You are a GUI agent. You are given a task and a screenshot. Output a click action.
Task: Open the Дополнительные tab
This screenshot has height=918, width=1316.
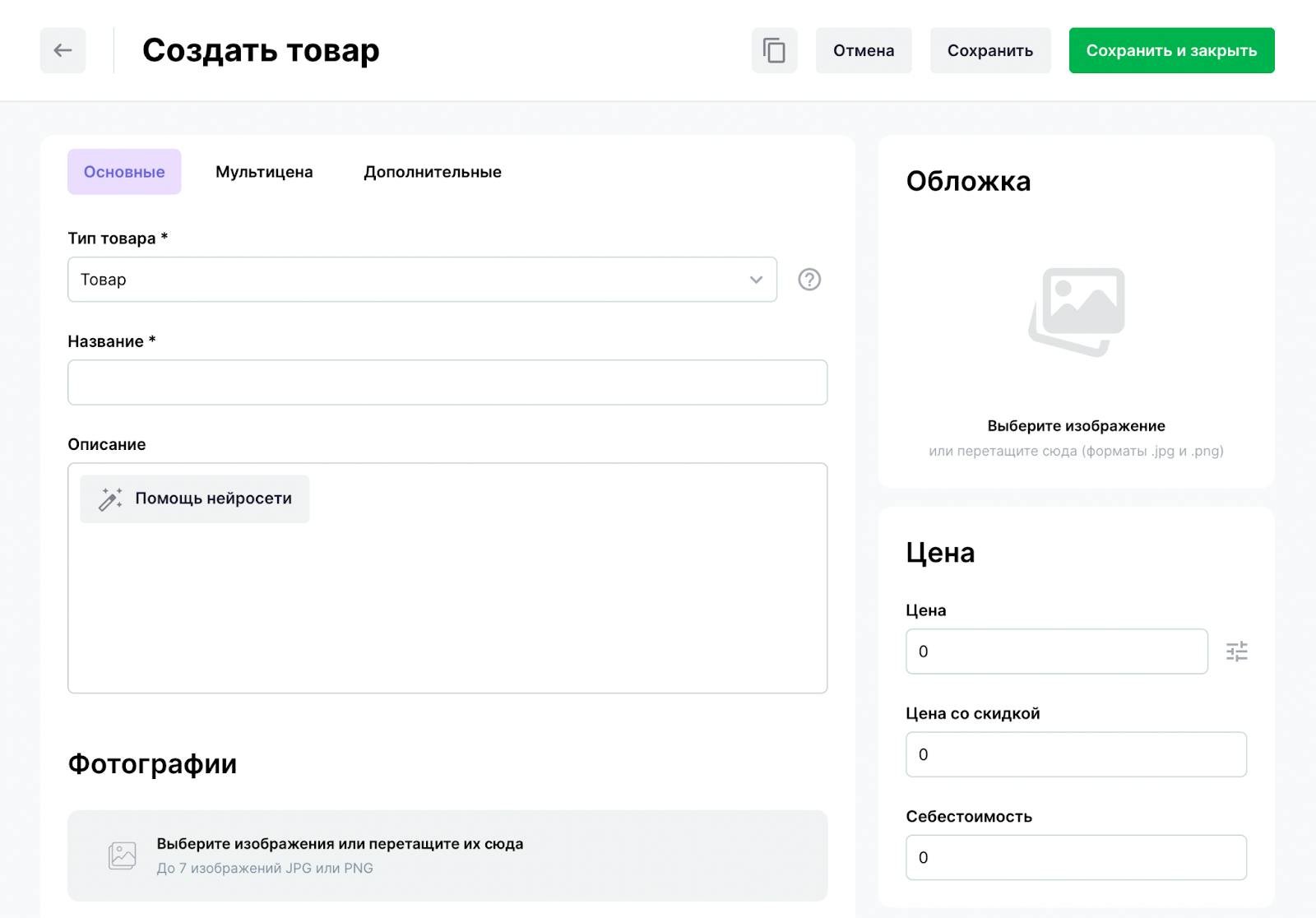click(433, 172)
